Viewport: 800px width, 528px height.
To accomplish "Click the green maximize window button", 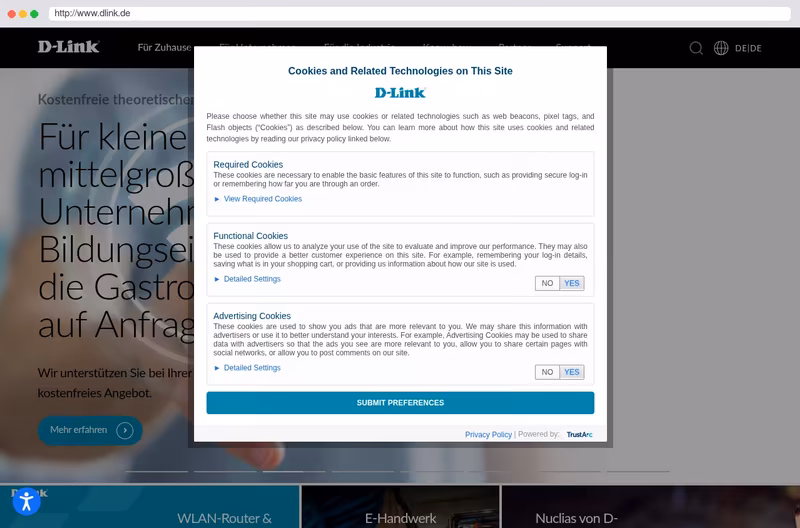I will [34, 14].
